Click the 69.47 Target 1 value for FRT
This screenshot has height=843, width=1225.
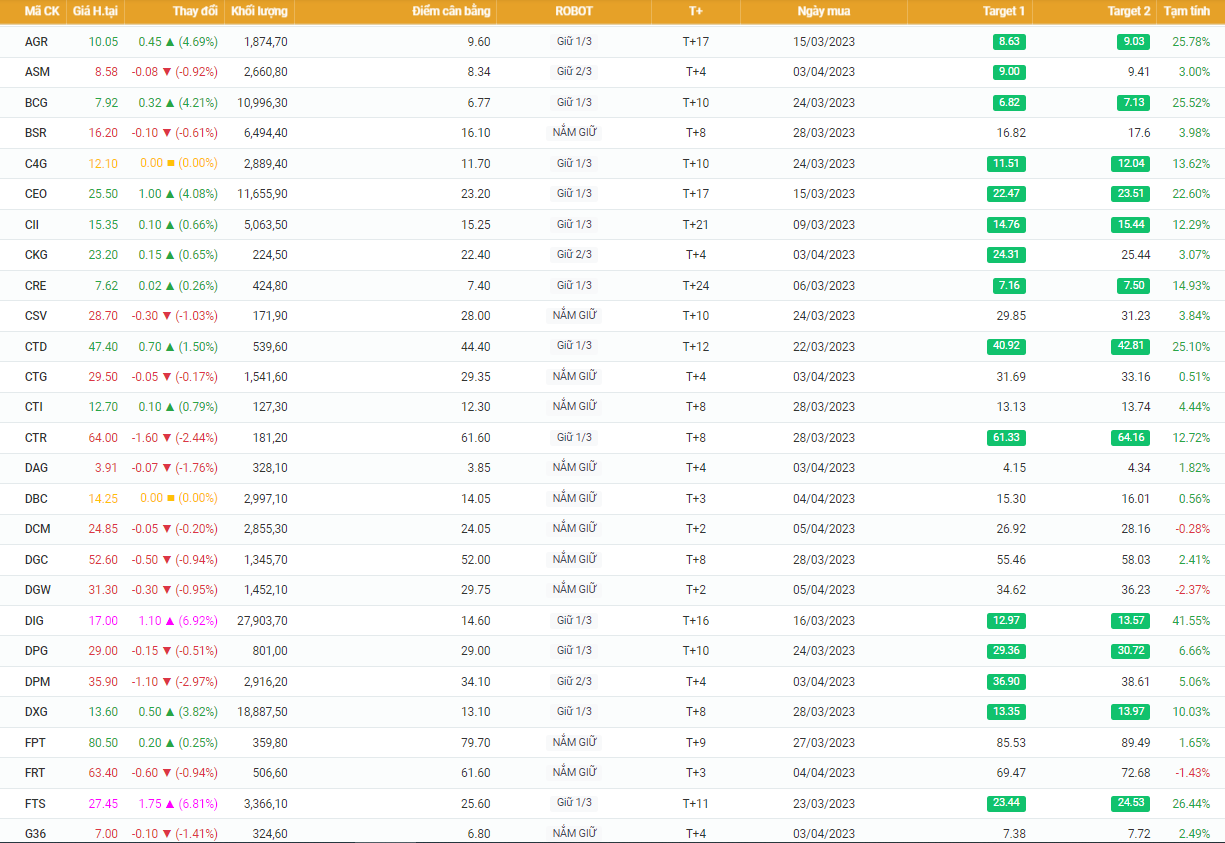click(1011, 773)
